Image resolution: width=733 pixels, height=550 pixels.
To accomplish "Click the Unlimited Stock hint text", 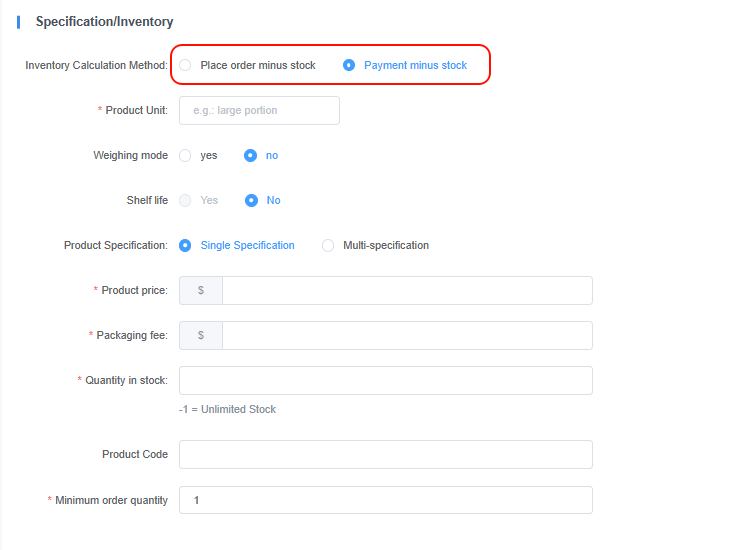I will coord(227,409).
